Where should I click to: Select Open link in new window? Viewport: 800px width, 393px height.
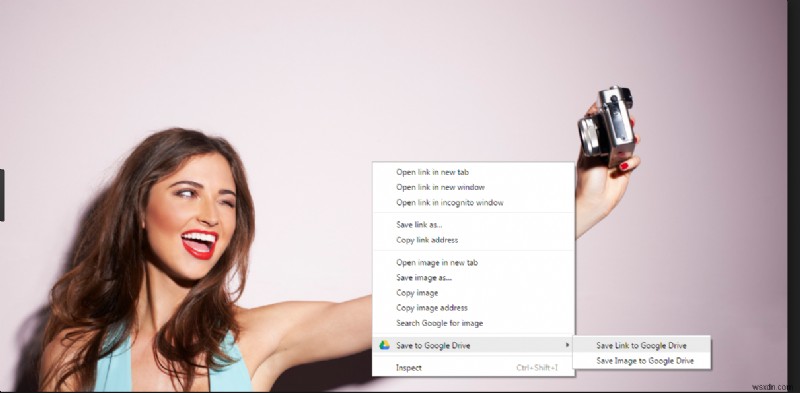(x=473, y=187)
